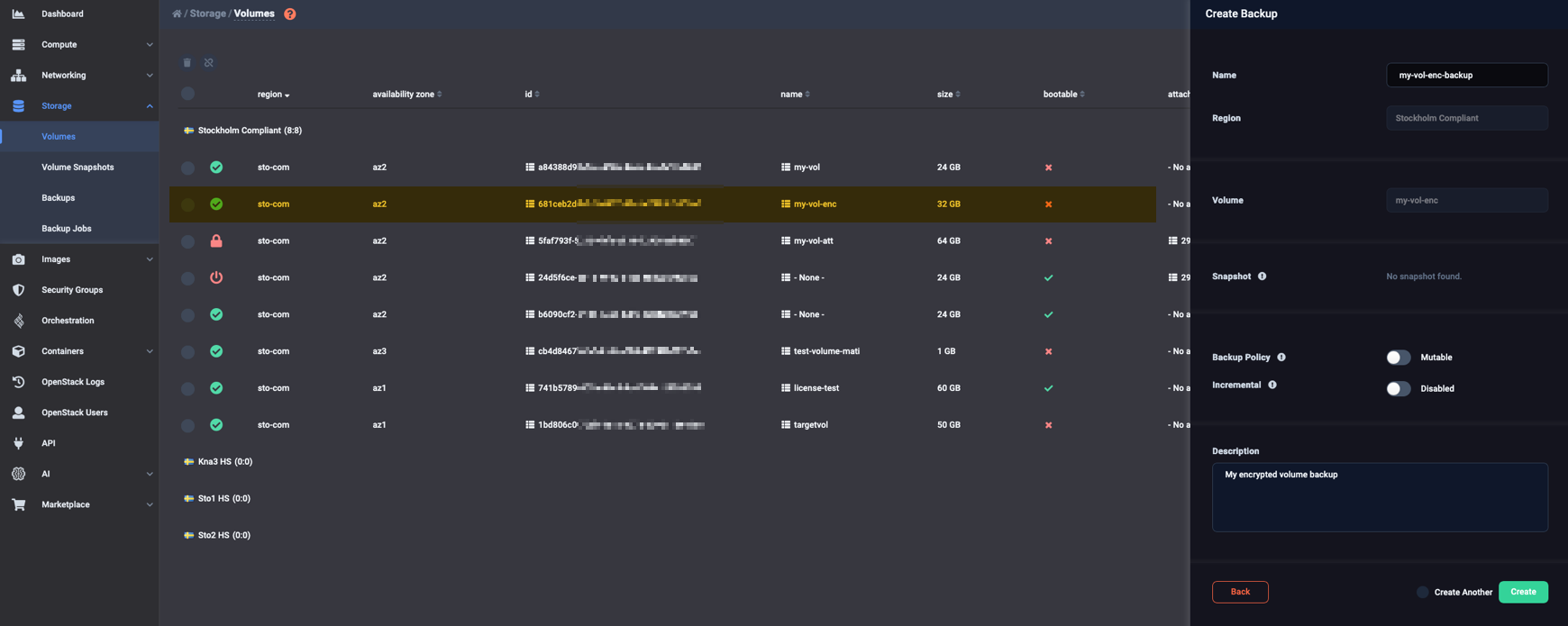Enable the Create Another option
The width and height of the screenshot is (1568, 626).
point(1422,592)
